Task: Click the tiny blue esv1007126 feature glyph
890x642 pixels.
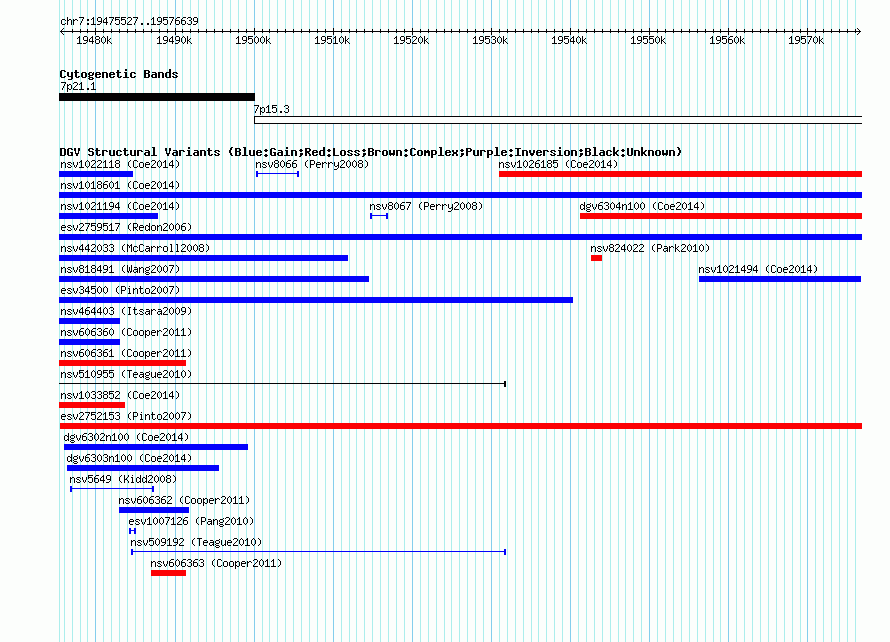Action: 132,531
